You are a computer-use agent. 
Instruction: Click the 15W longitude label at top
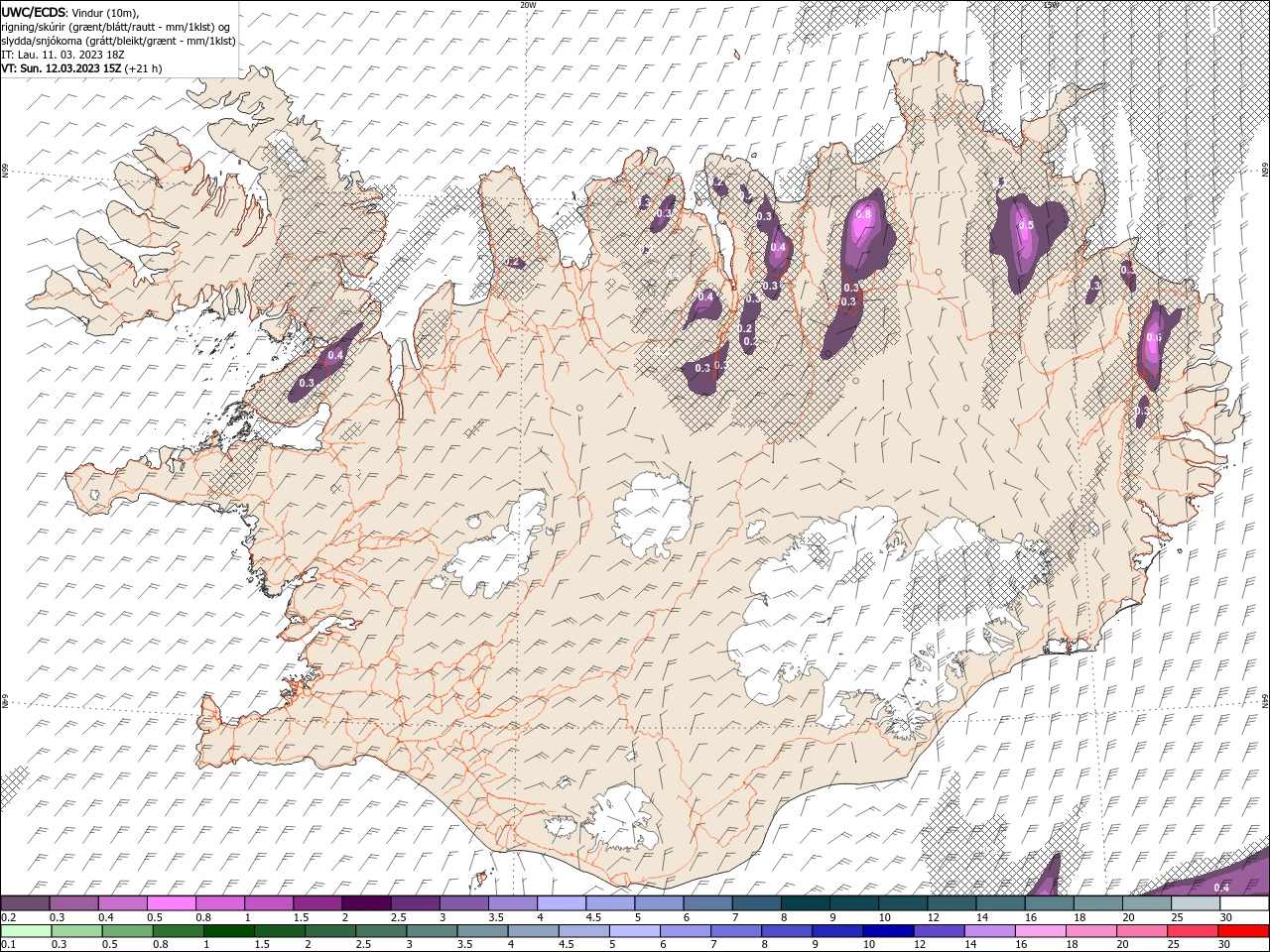click(1051, 5)
